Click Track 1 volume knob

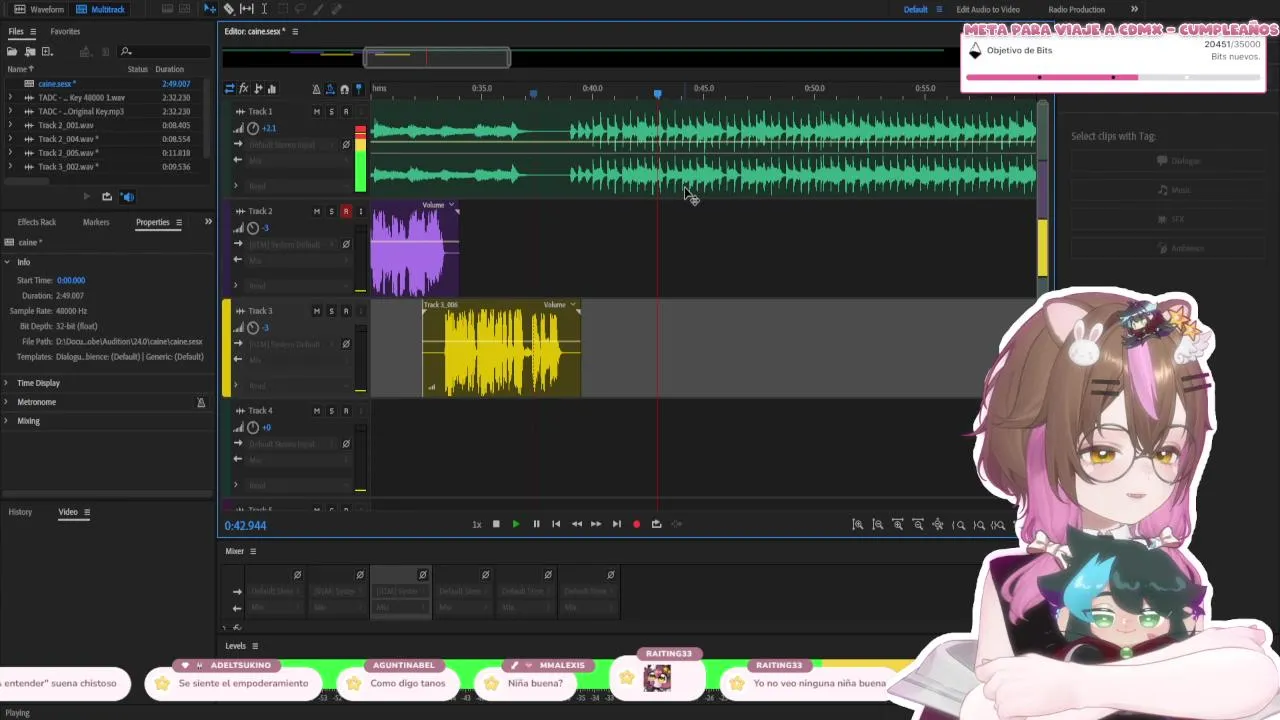tap(253, 128)
